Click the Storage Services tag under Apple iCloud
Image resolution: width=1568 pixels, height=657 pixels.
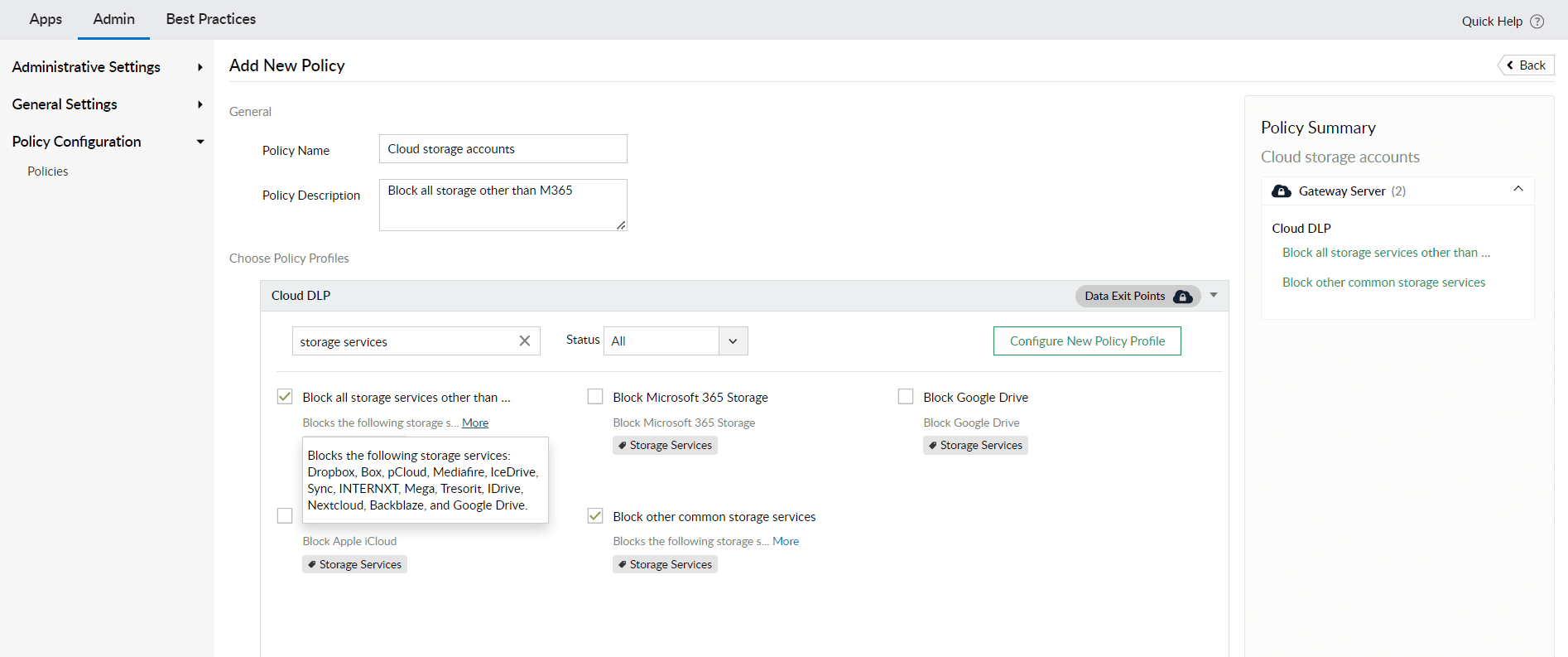point(354,565)
